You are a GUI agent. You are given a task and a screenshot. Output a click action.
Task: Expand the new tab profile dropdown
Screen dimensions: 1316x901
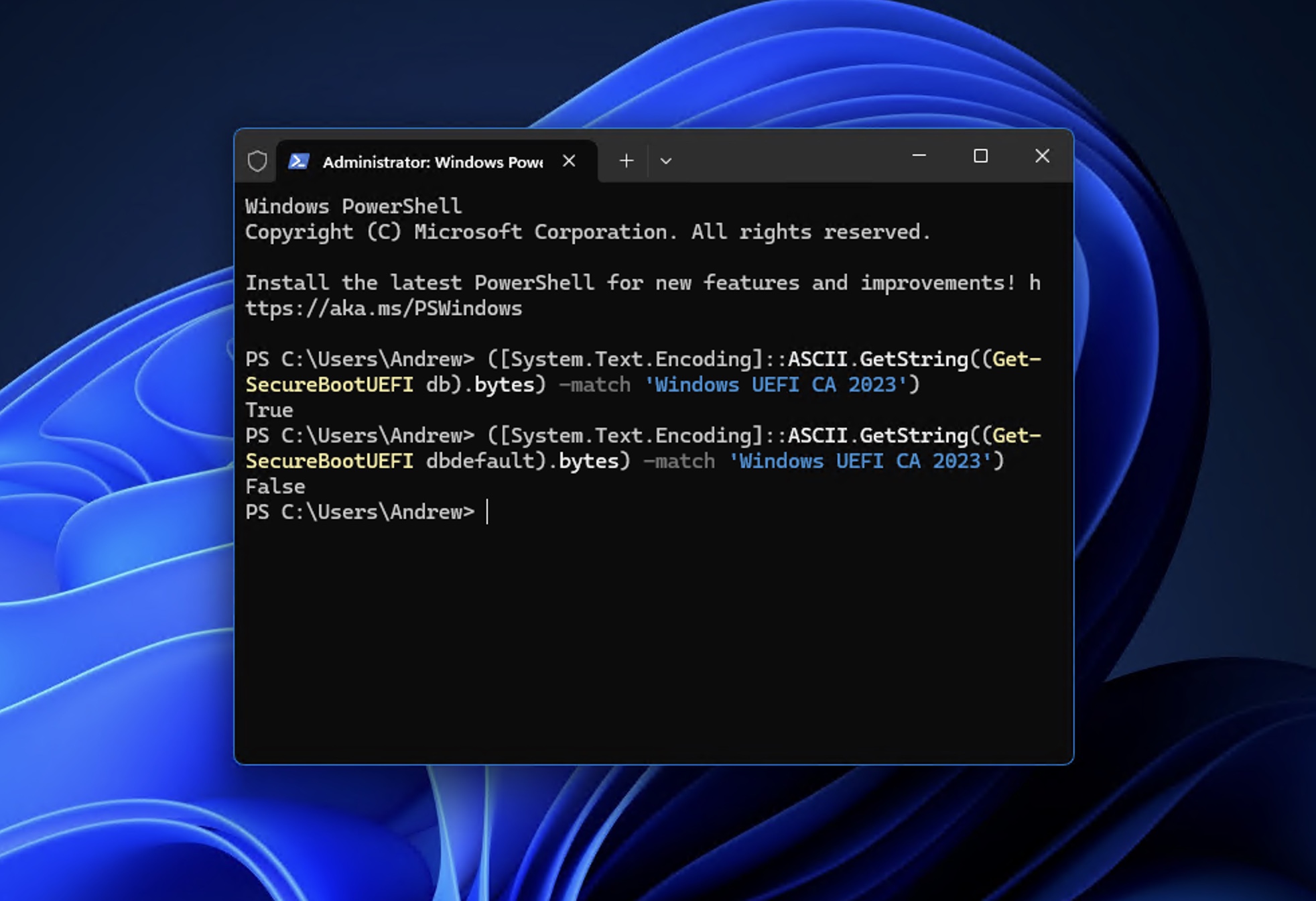point(665,161)
